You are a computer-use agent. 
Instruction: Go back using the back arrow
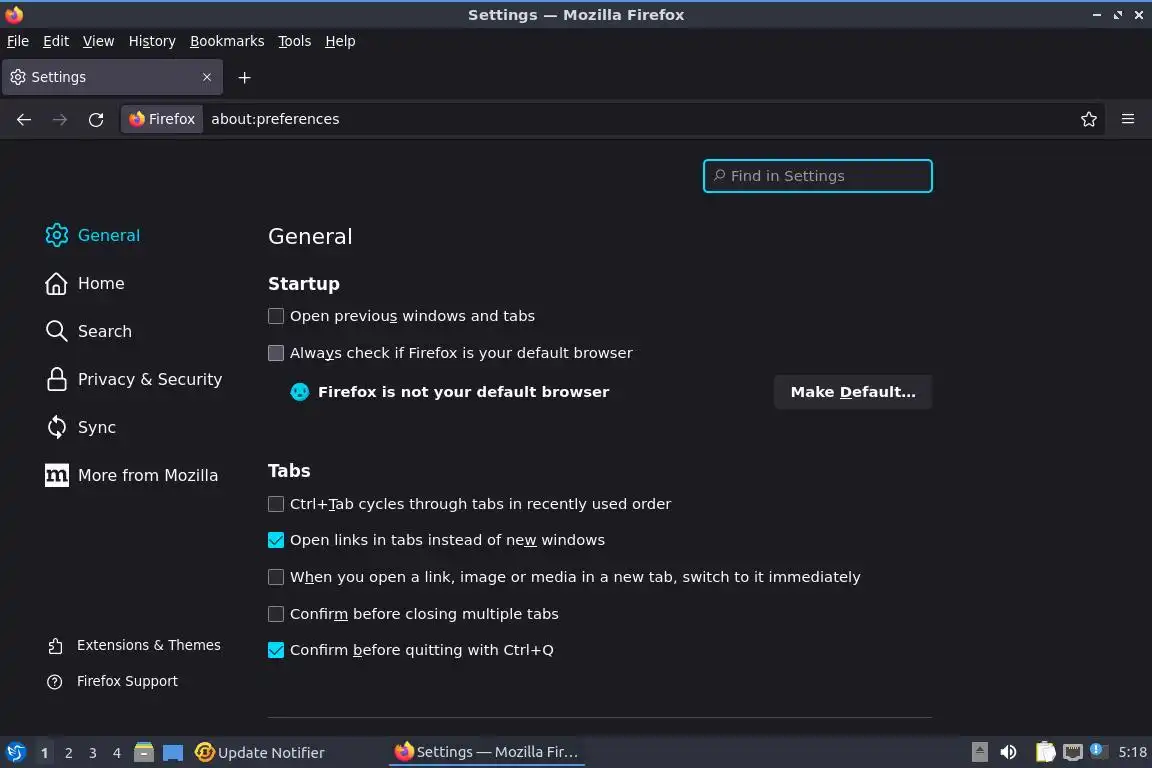(24, 119)
